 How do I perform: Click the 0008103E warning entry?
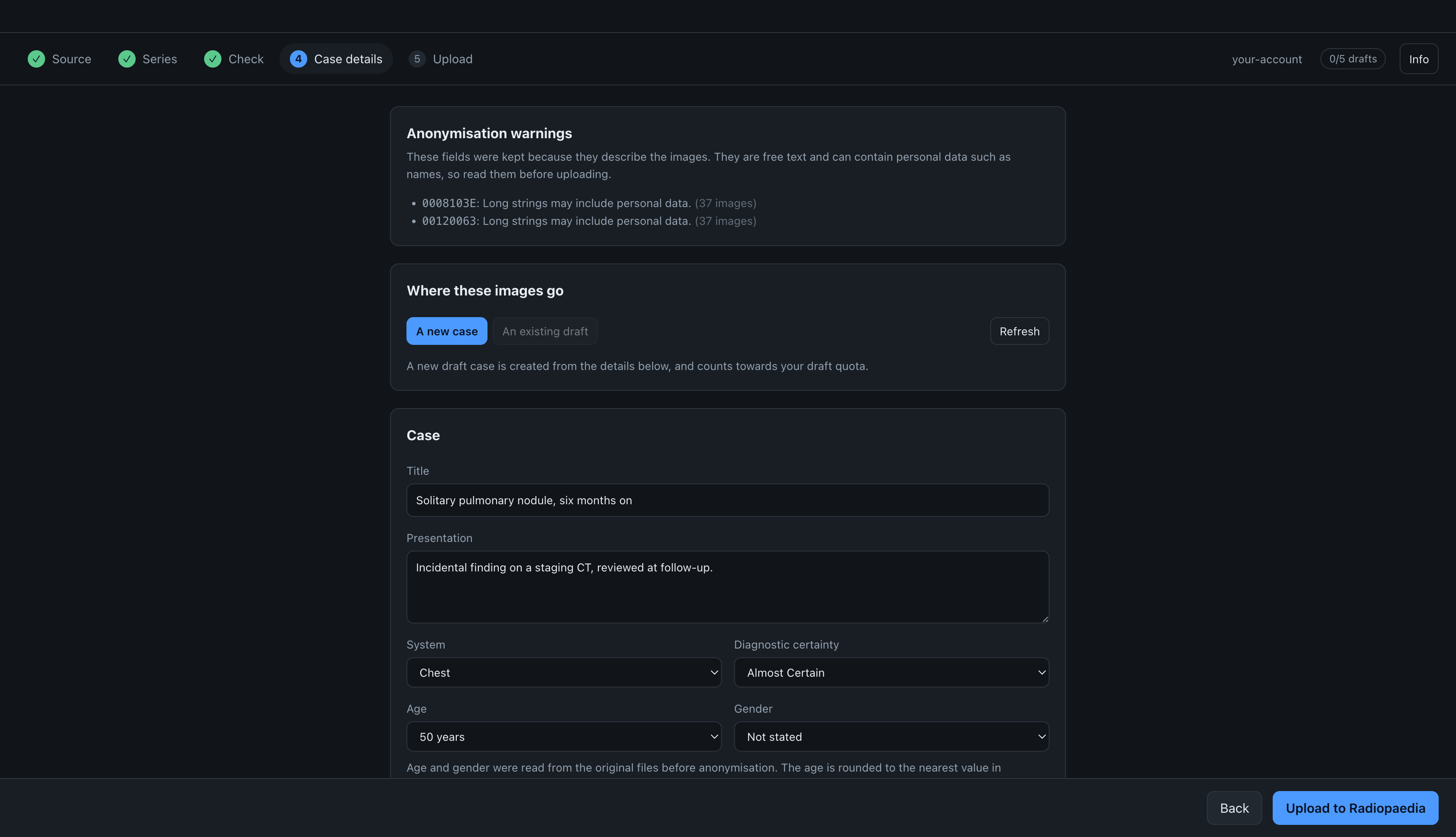(589, 203)
